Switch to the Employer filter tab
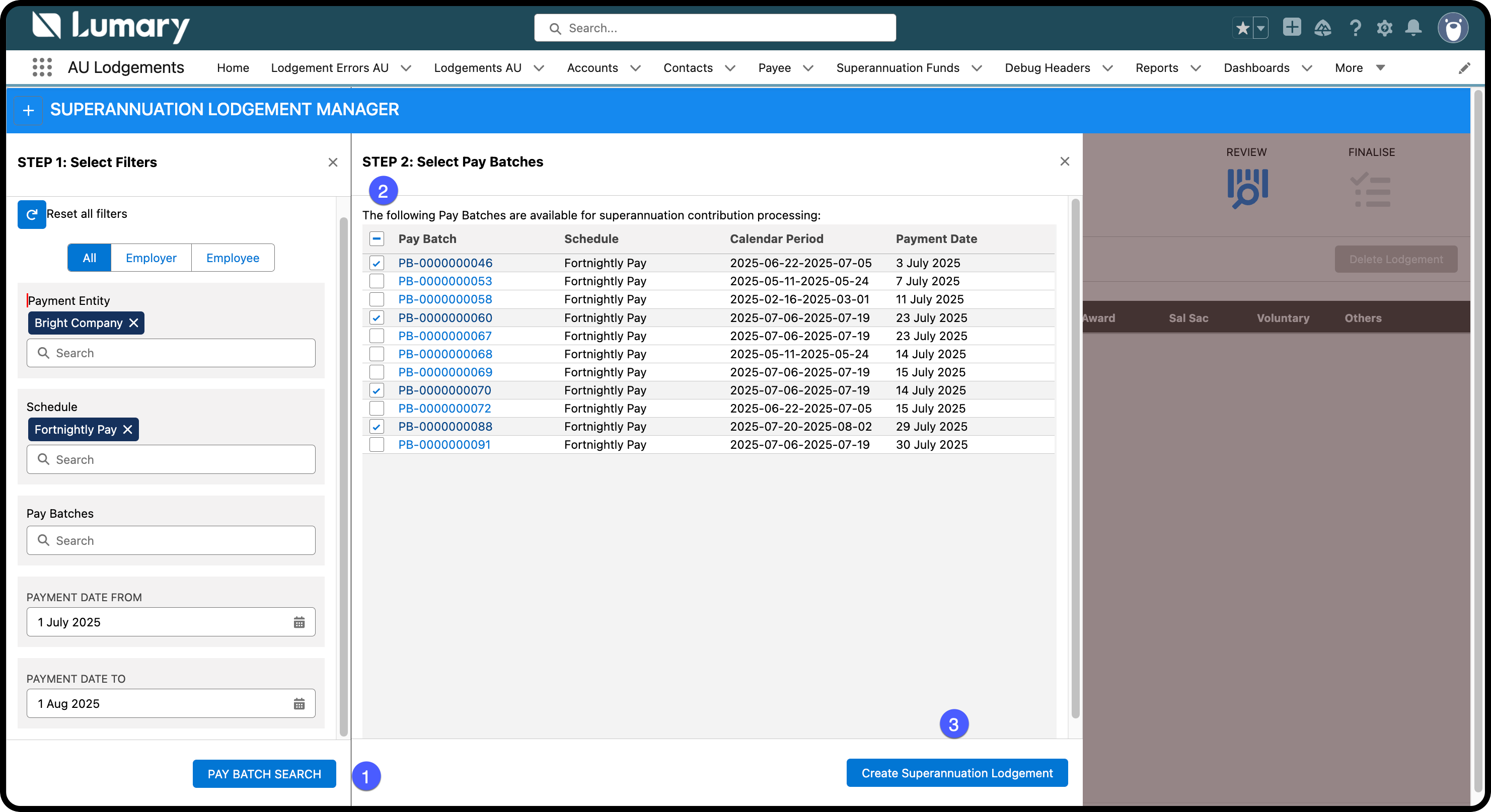1491x812 pixels. click(x=151, y=258)
